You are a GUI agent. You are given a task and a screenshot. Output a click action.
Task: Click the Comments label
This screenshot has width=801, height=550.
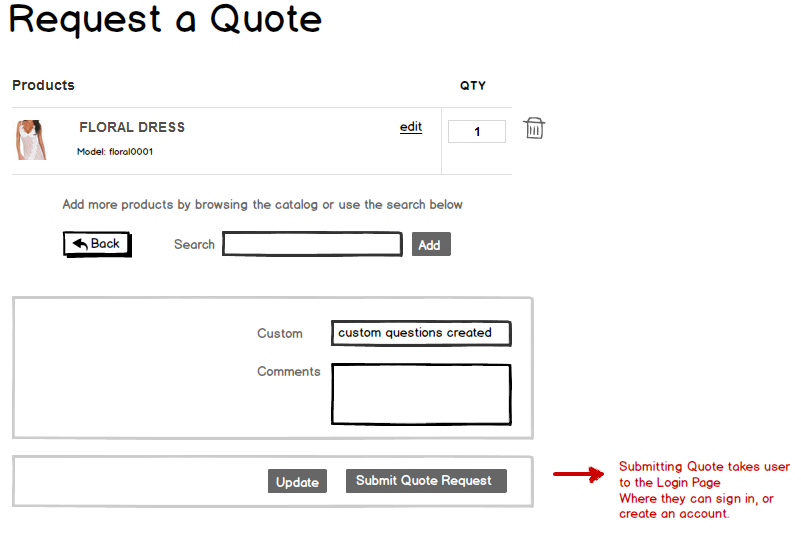click(x=289, y=371)
